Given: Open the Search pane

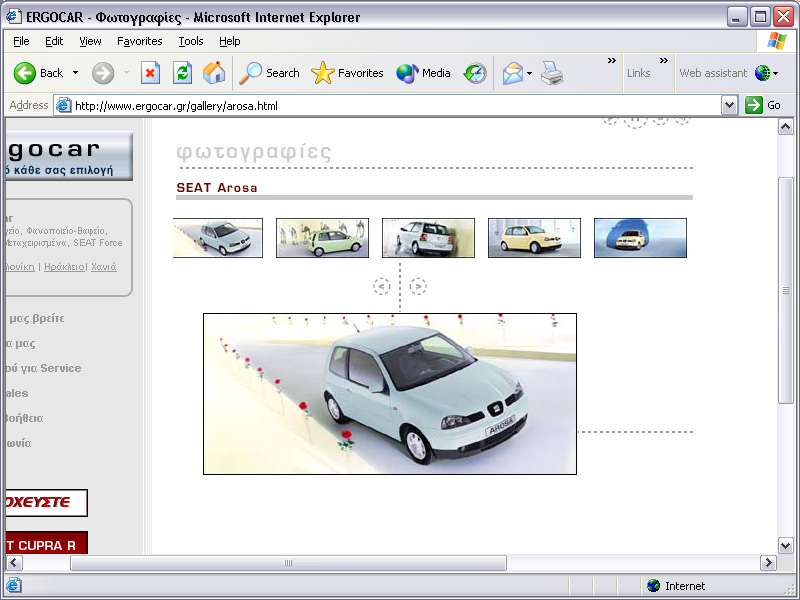Looking at the screenshot, I should (269, 73).
